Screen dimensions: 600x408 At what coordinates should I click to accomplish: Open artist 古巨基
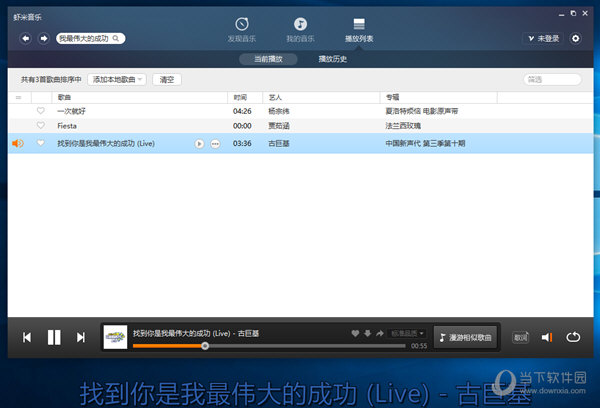[279, 143]
